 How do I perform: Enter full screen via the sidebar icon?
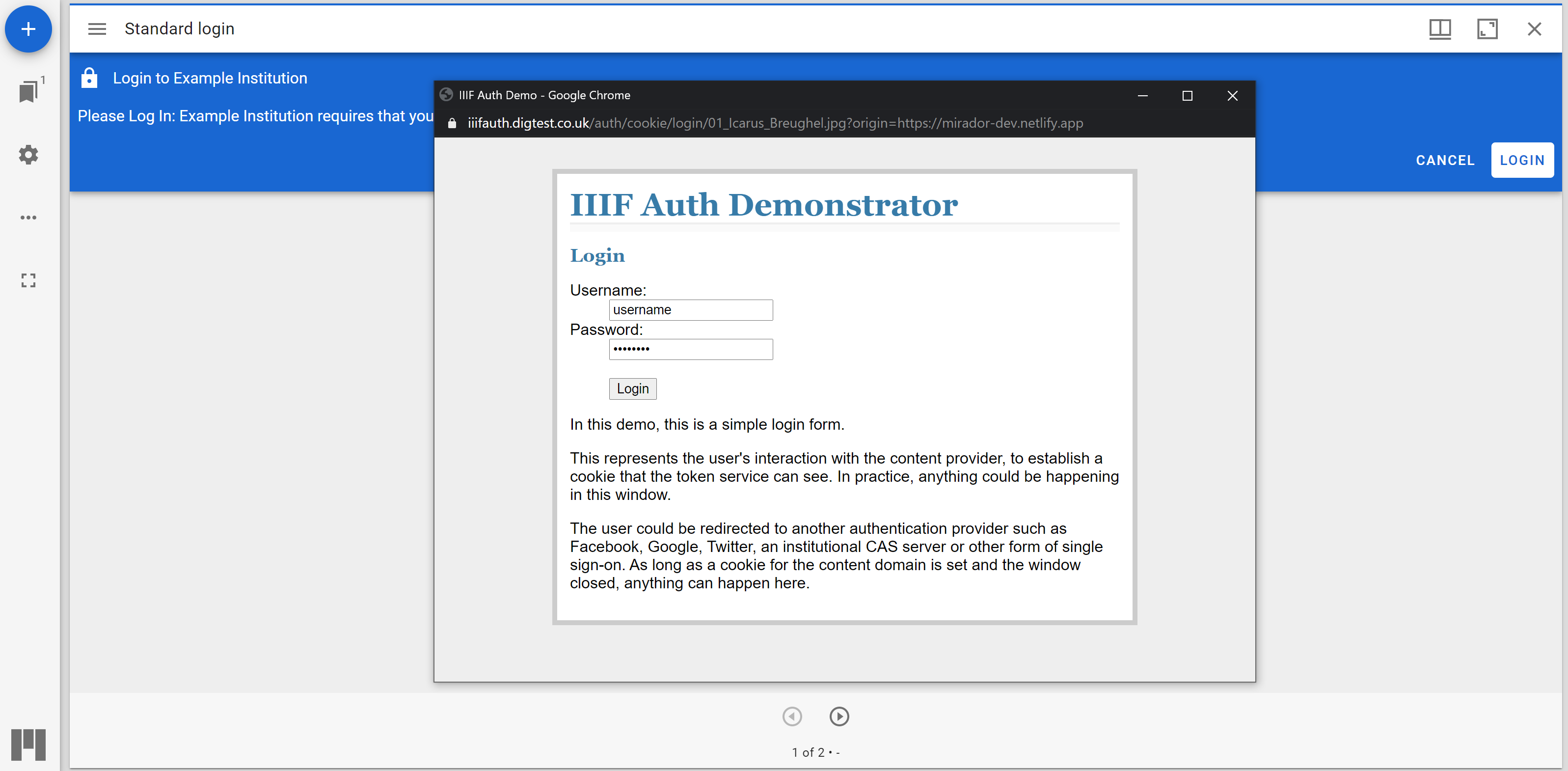click(28, 280)
